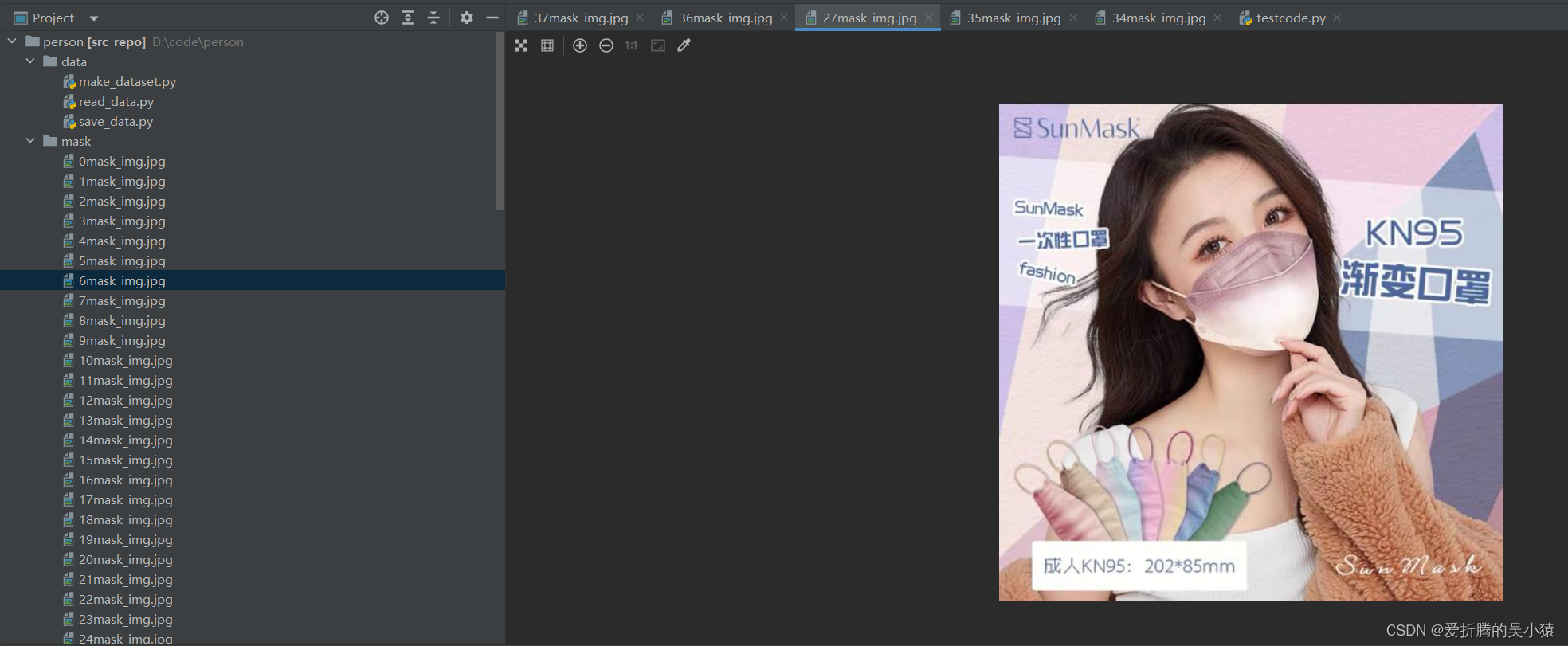The height and width of the screenshot is (646, 1568).
Task: Click the file icon of 12mask_img.jpg
Action: click(x=69, y=400)
